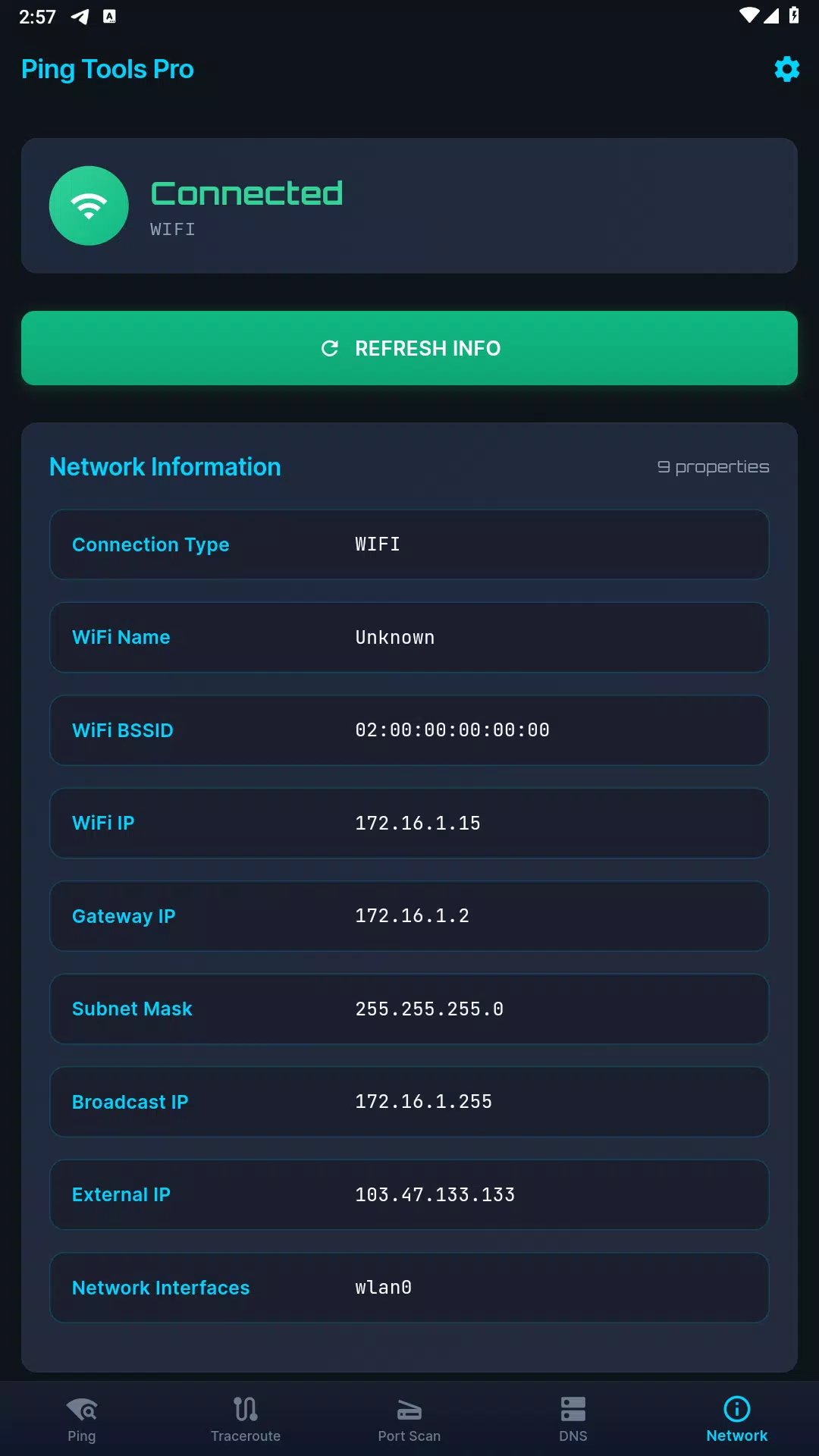
Task: Go to the DNS tab
Action: (x=573, y=1419)
